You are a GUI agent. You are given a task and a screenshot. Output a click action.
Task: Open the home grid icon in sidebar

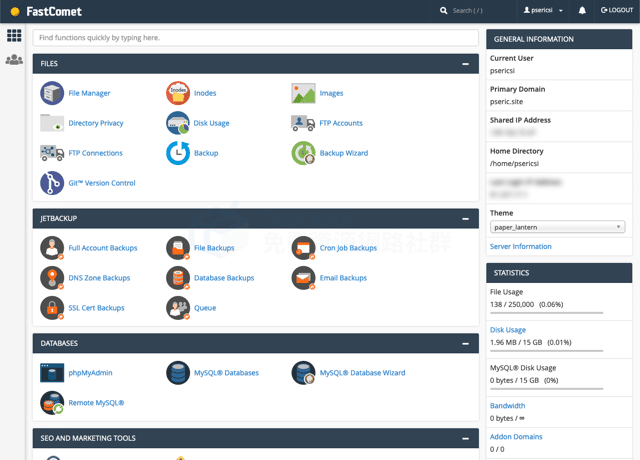[14, 36]
